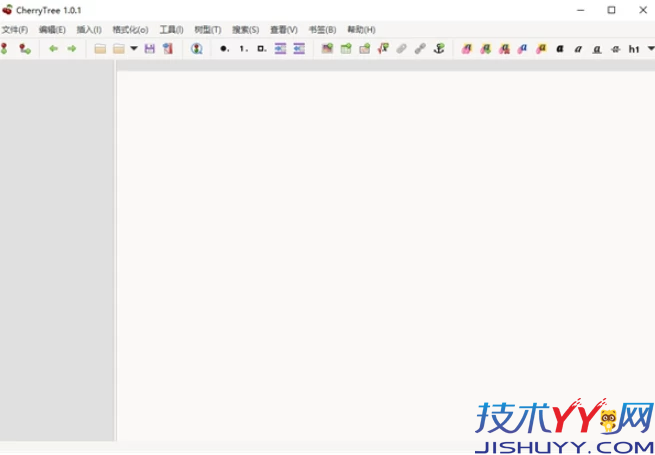Image resolution: width=655 pixels, height=455 pixels.
Task: Click the right of the two indent icons
Action: click(x=299, y=49)
